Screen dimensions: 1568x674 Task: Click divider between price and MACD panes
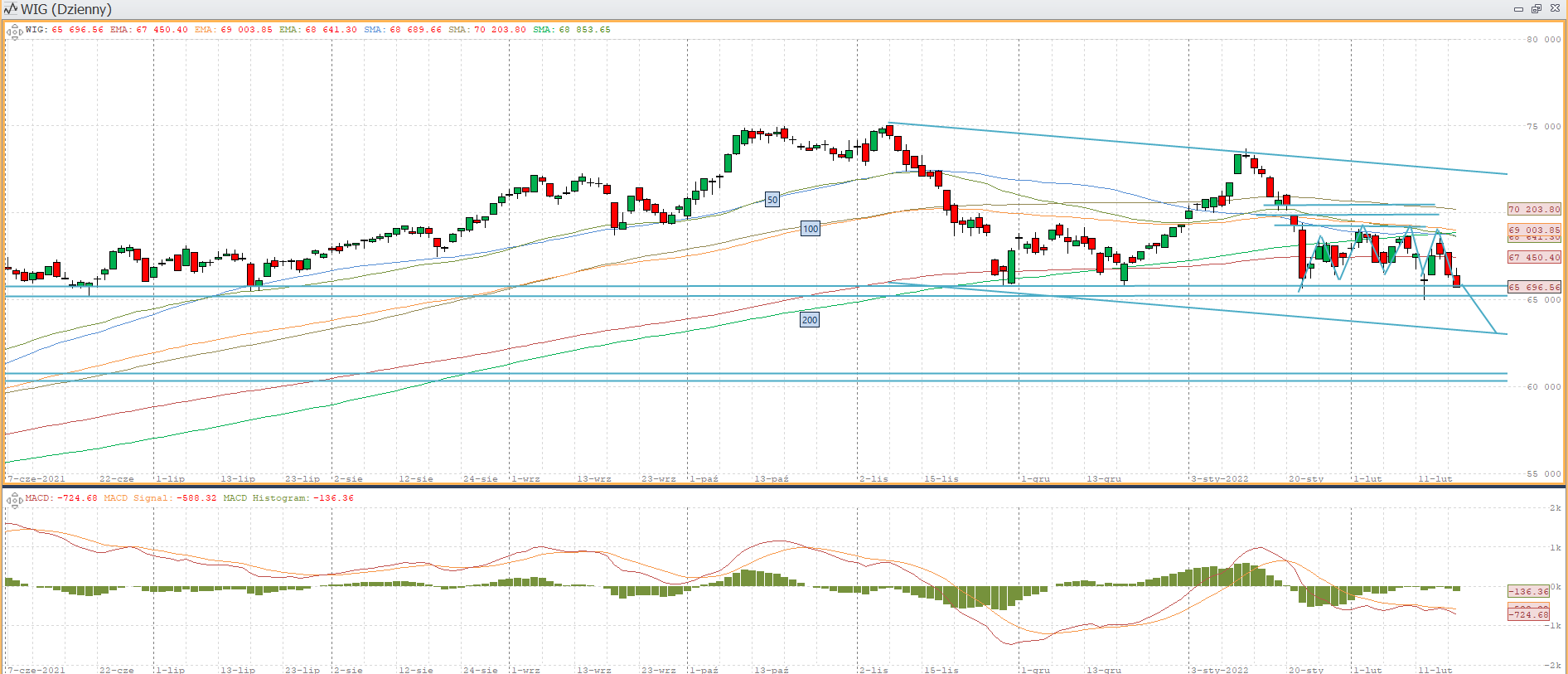click(784, 487)
